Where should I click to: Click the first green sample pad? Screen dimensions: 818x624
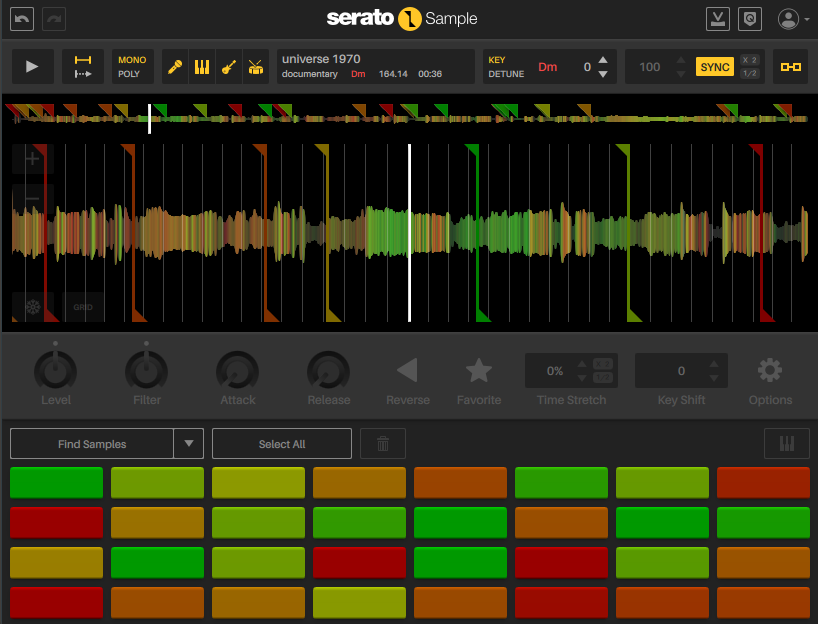click(56, 482)
